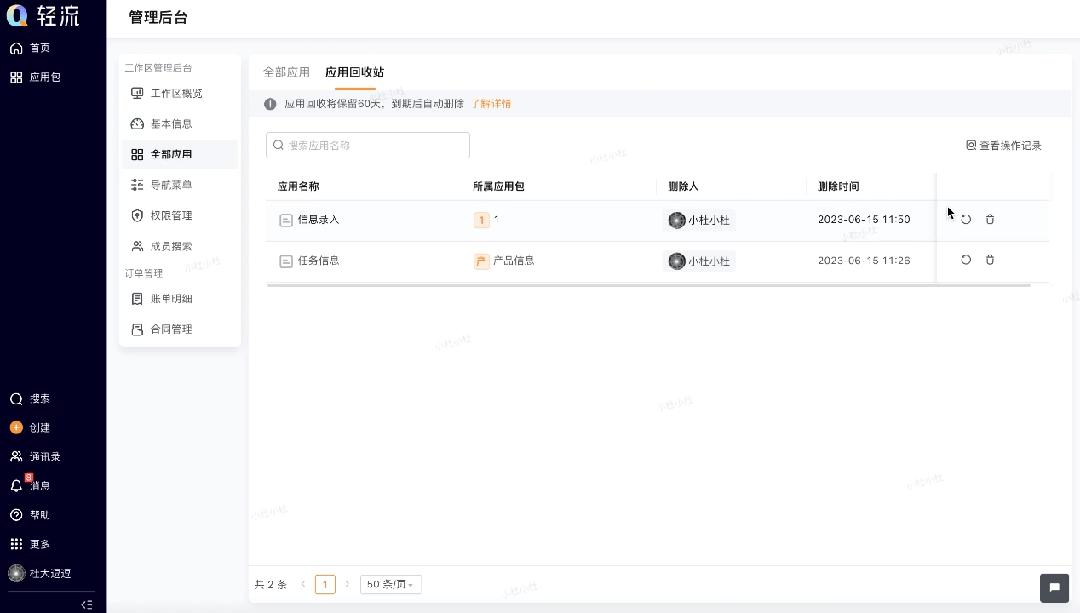1080x613 pixels.
Task: Restore the 信息录入 app from recycle bin
Action: point(965,219)
